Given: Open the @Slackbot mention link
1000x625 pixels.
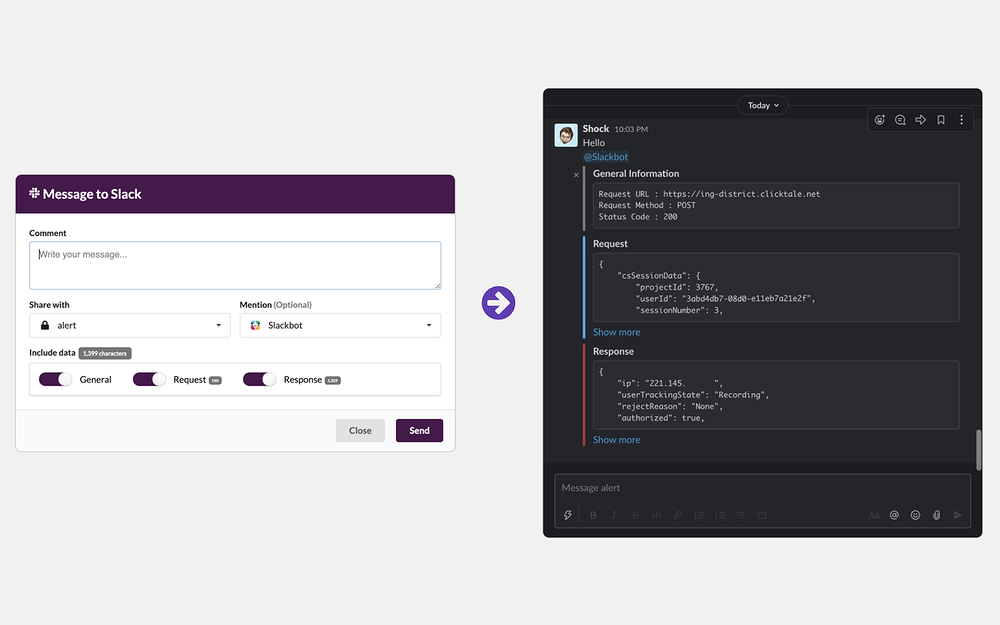Looking at the screenshot, I should (605, 157).
